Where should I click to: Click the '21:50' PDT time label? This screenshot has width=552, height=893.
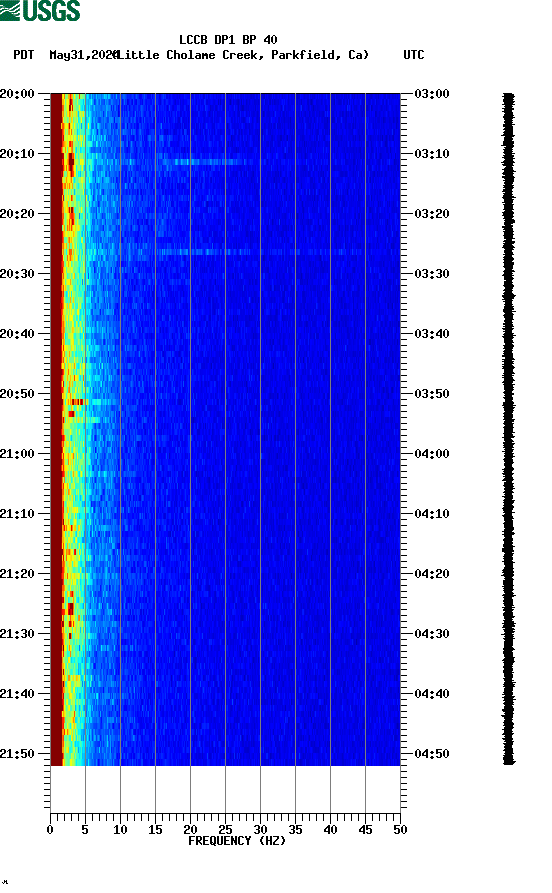(17, 753)
